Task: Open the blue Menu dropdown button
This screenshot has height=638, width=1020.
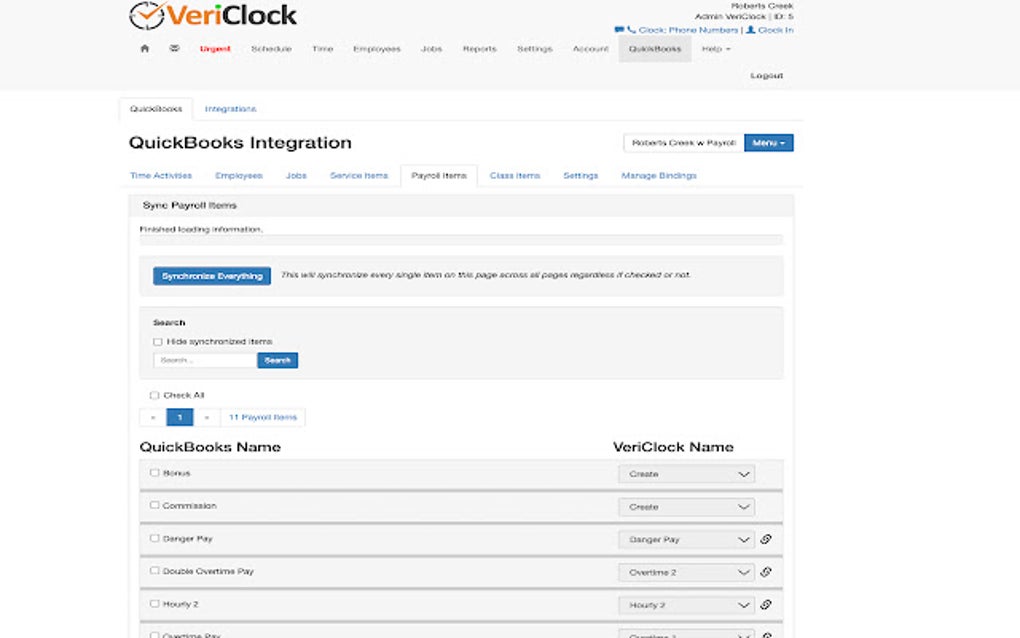Action: (x=771, y=142)
